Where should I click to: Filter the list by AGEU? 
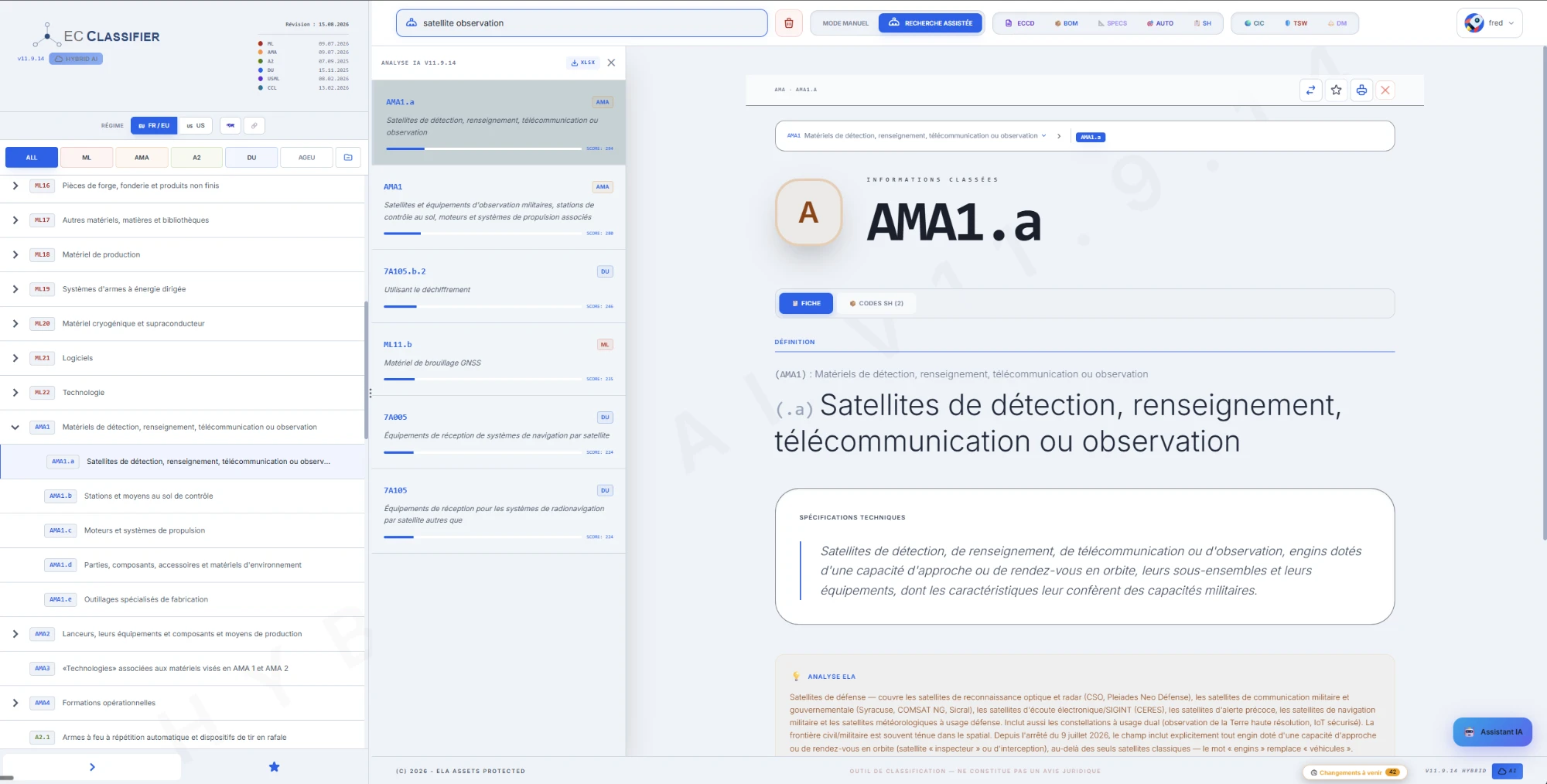(307, 158)
